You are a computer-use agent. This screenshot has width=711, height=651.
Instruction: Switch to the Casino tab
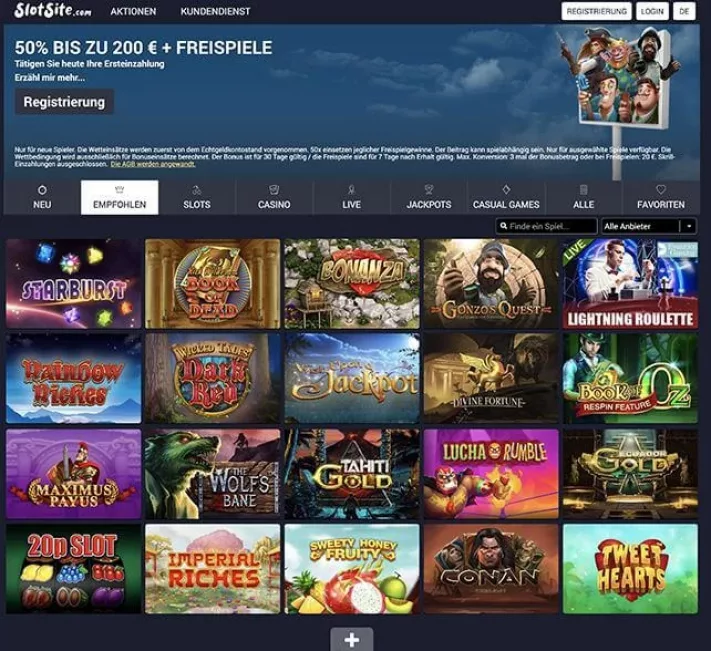274,198
